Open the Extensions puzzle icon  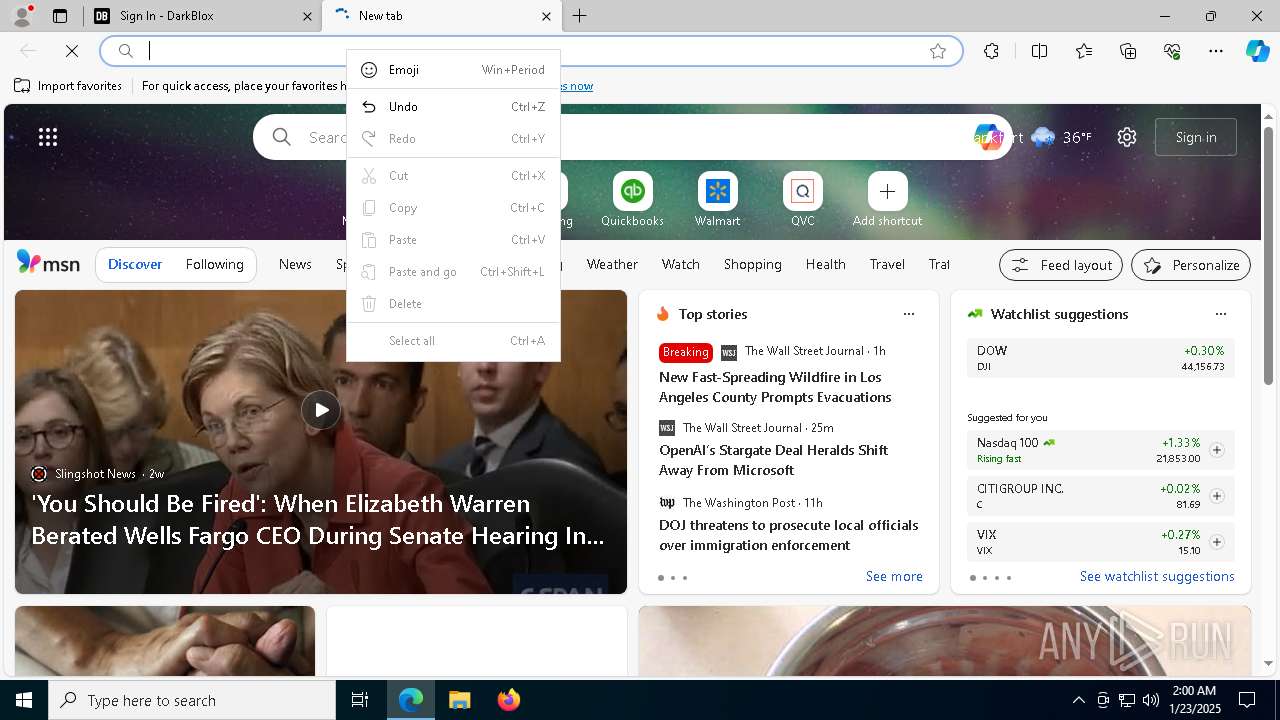[x=991, y=51]
